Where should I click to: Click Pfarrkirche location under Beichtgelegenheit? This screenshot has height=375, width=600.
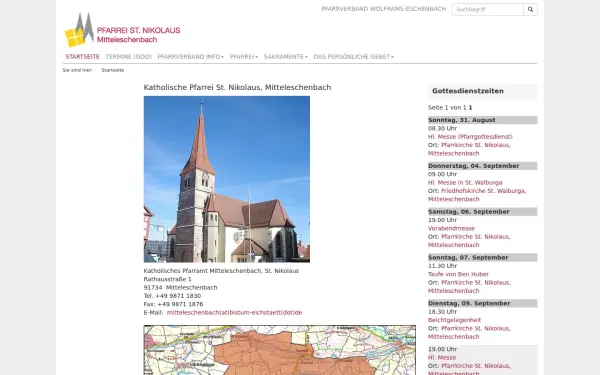pyautogui.click(x=469, y=333)
